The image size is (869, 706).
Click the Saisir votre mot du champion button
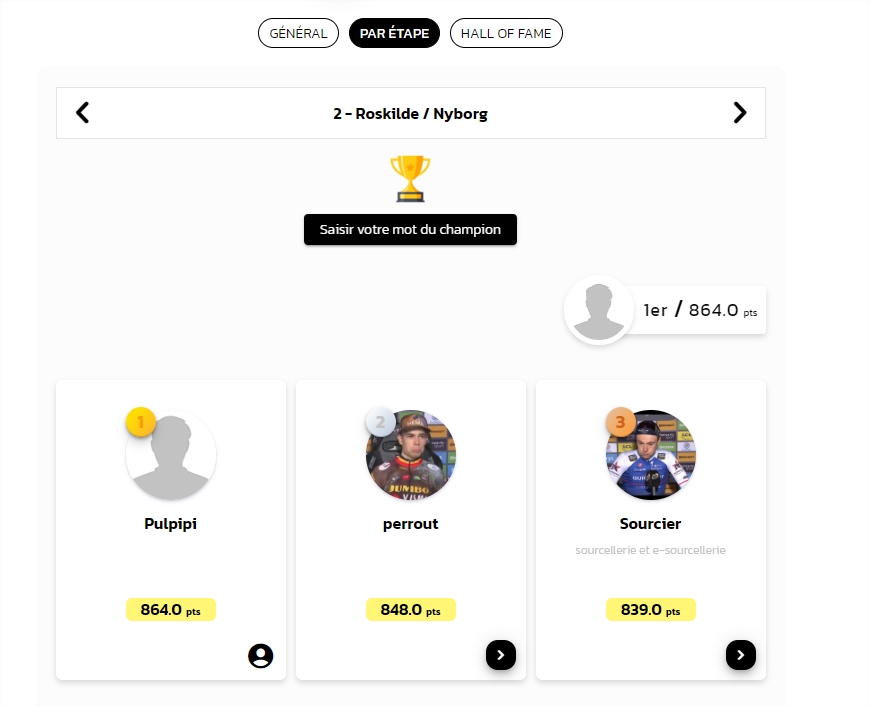click(x=410, y=229)
